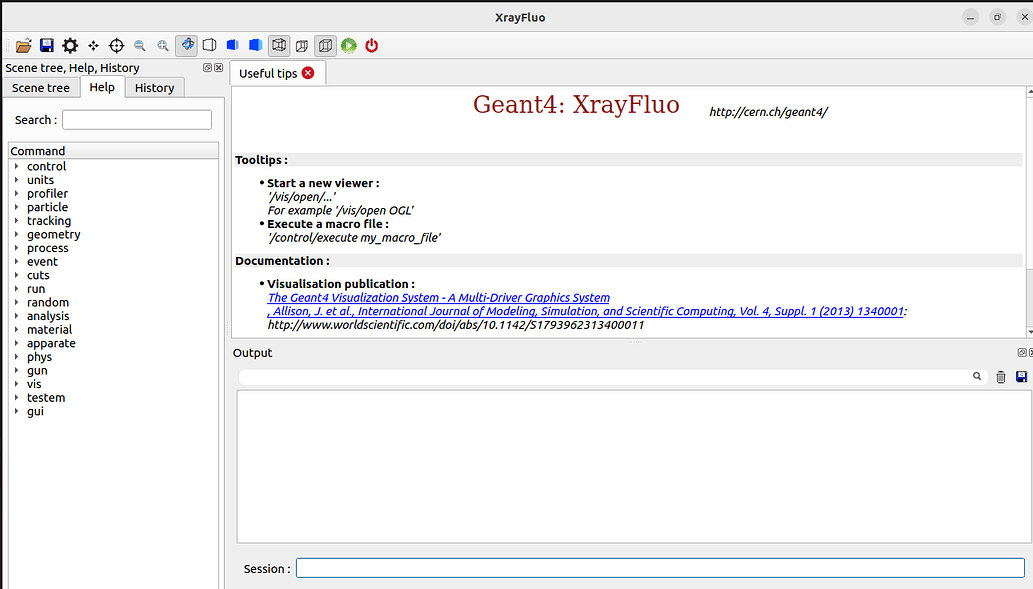The image size is (1033, 589).
Task: Save viewer state with floppy disk icon
Action: 47,45
